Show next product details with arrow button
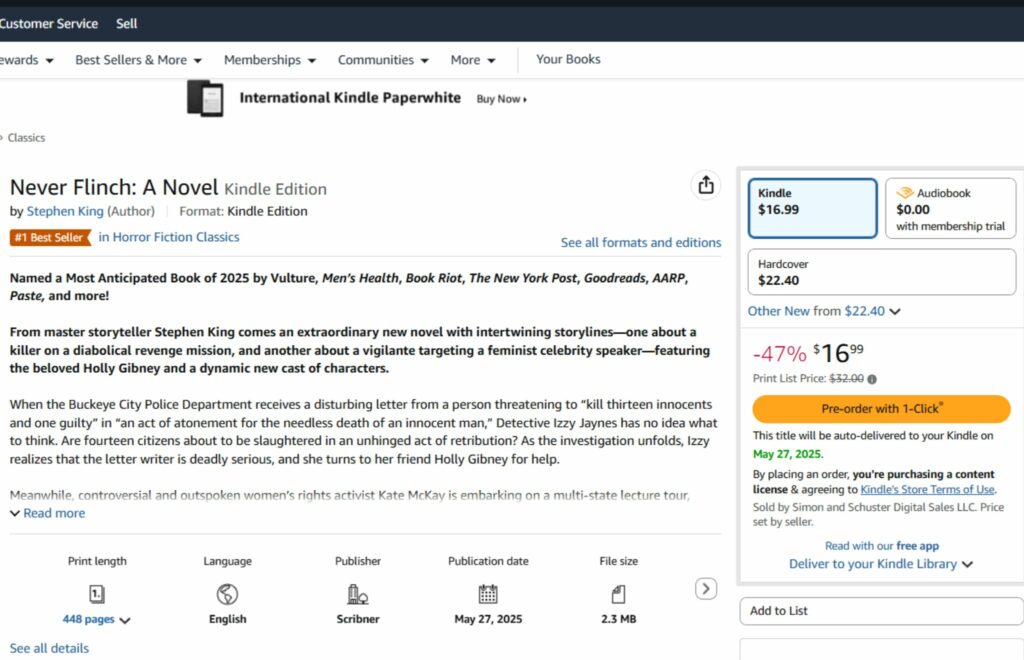This screenshot has width=1024, height=660. click(705, 589)
